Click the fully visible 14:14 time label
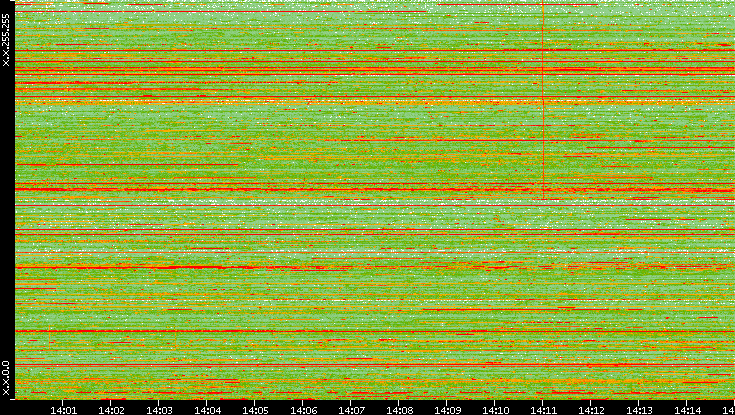 coord(687,408)
